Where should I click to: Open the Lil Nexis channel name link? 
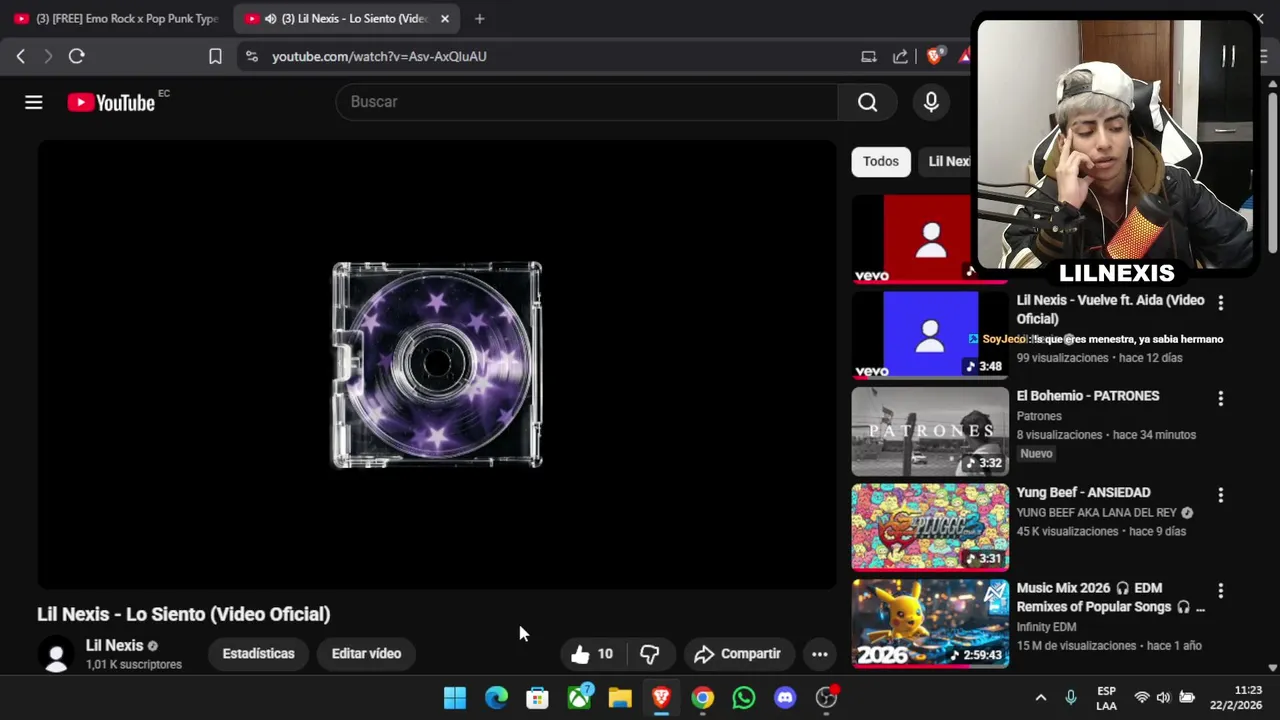115,646
